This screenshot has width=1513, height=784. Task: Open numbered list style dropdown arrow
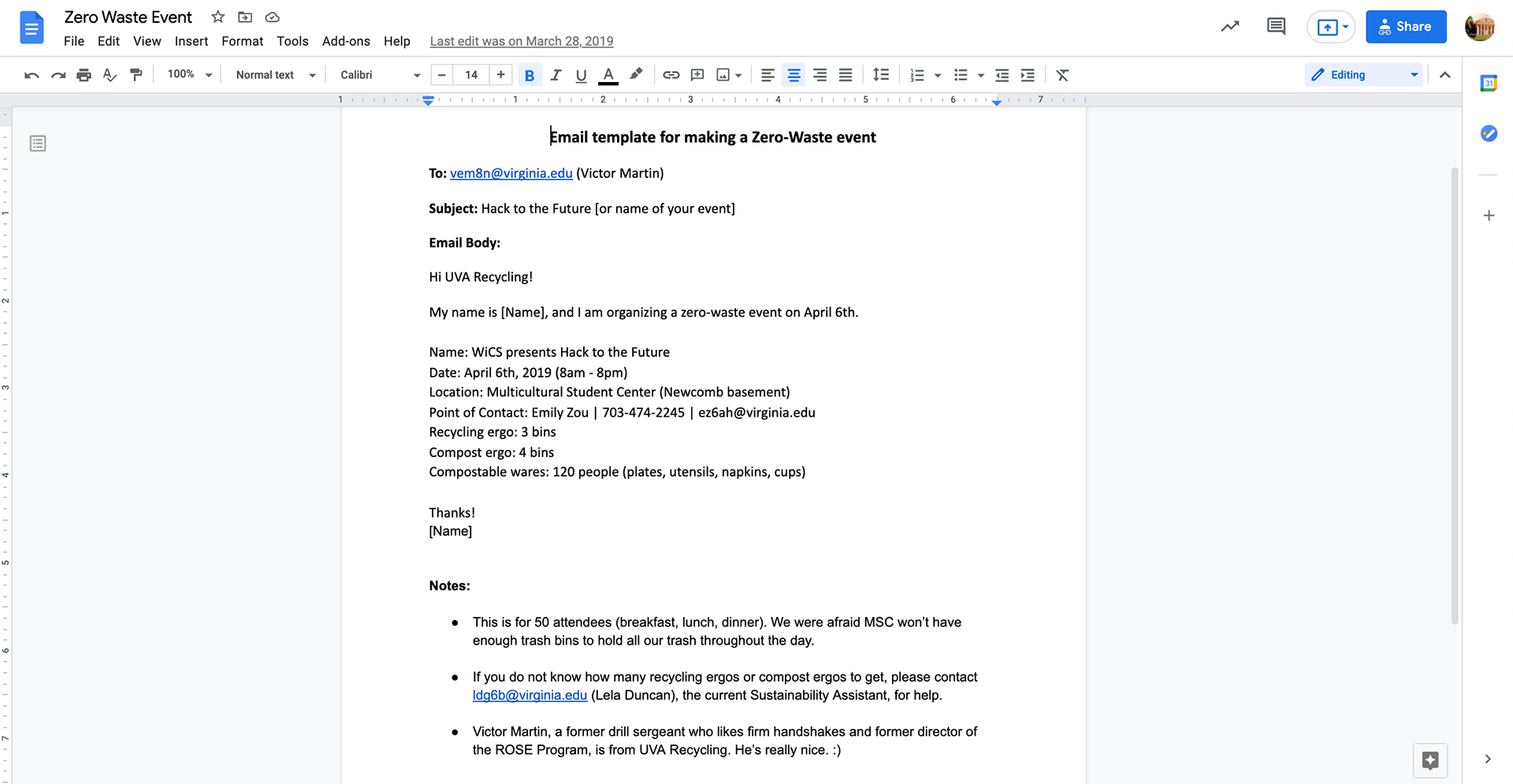point(938,76)
